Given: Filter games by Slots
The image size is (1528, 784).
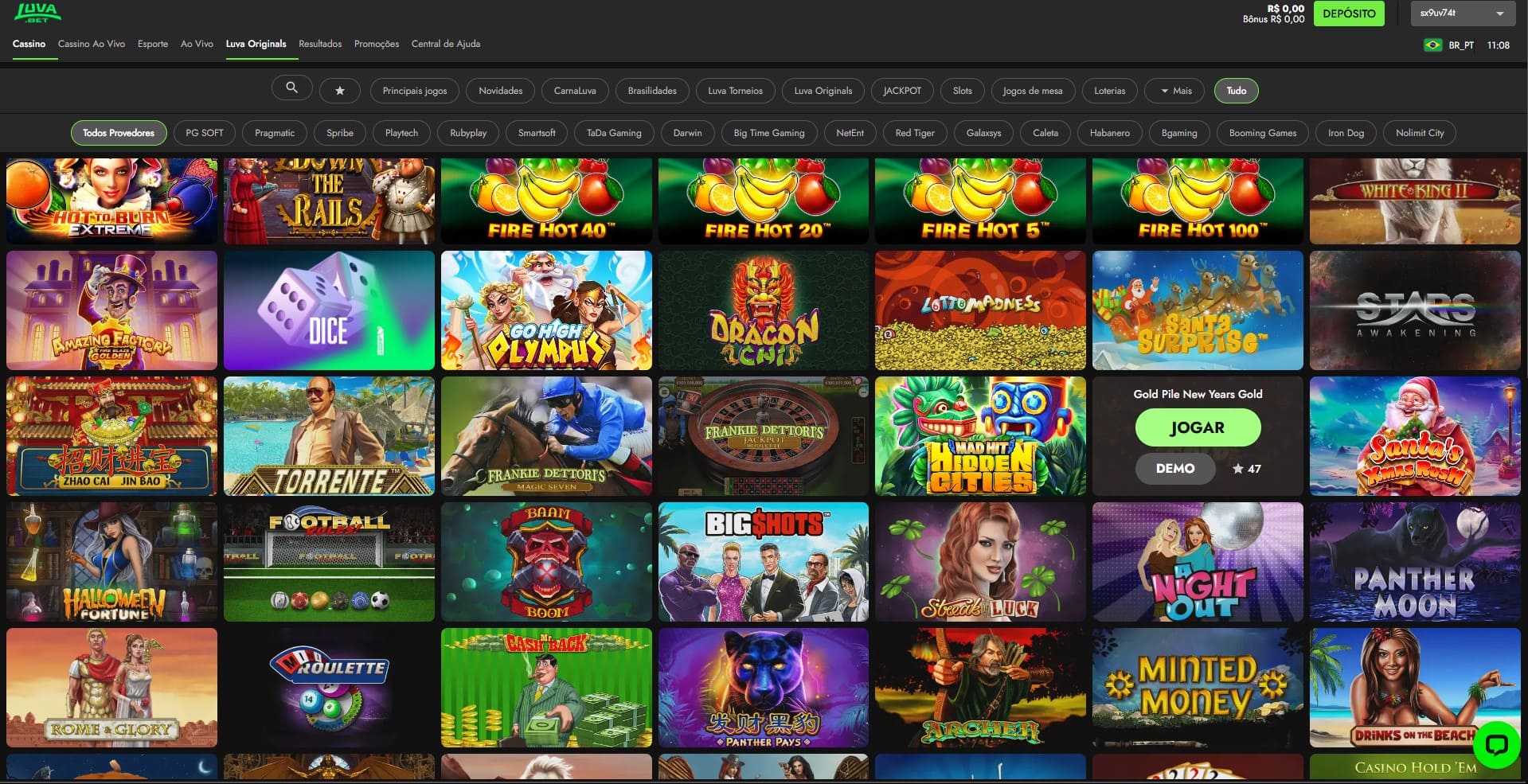Looking at the screenshot, I should [x=963, y=91].
